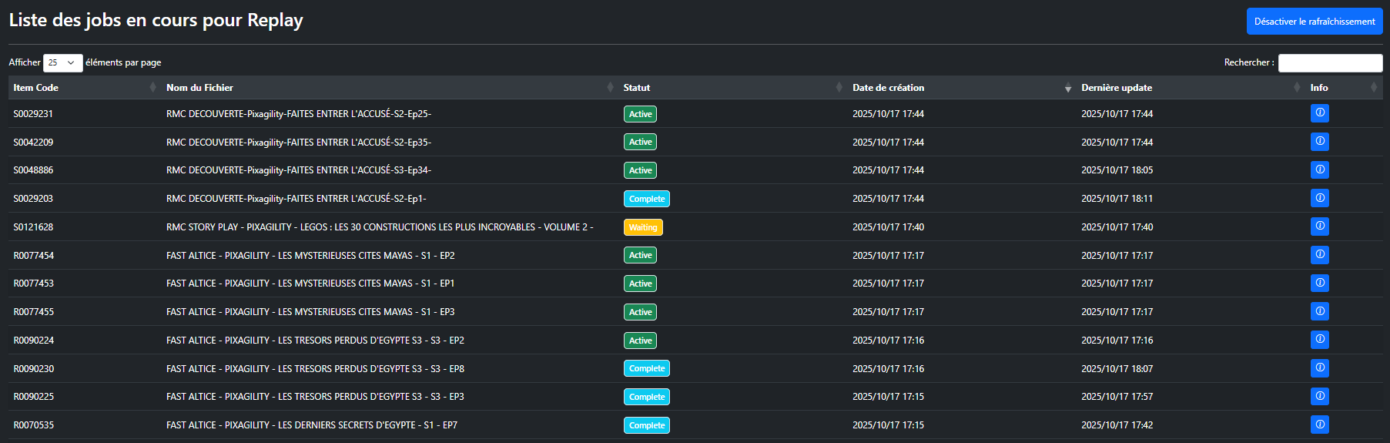Open info for job S0048886
The width and height of the screenshot is (1390, 443).
[x=1319, y=170]
